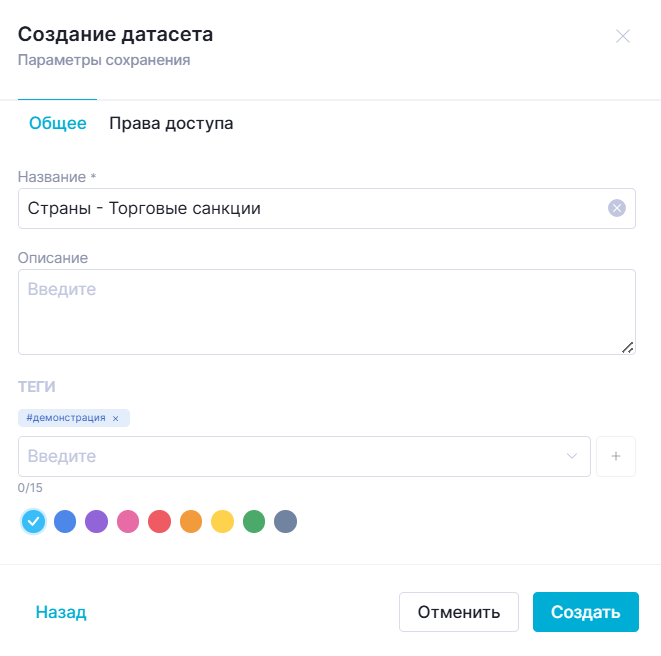Click the Отменить button

(458, 612)
